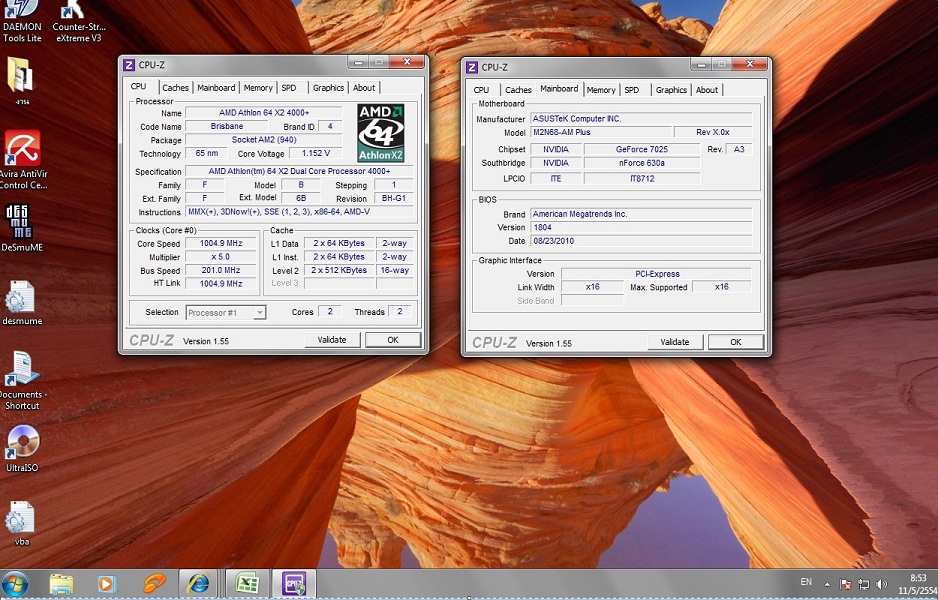Click Internet Explorer in the taskbar
Screen dimensions: 938x600
pos(198,583)
